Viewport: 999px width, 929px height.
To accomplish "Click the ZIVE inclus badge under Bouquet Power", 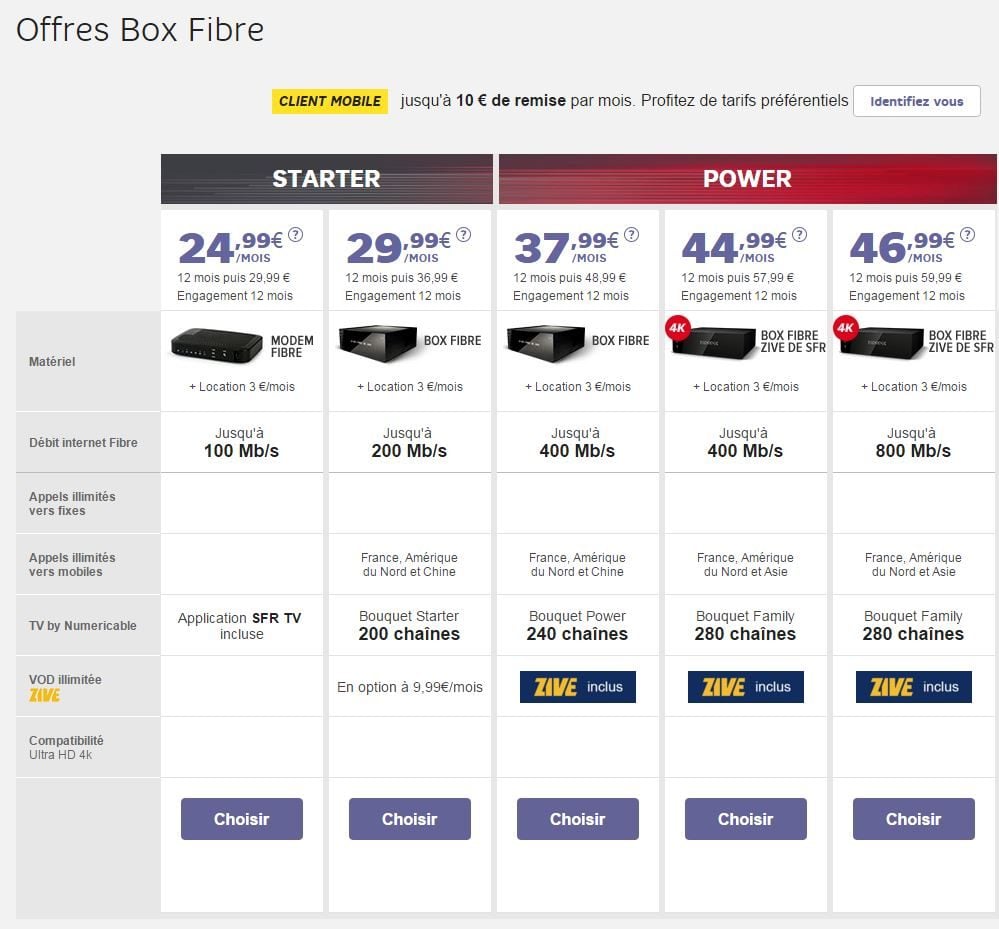I will [x=577, y=687].
